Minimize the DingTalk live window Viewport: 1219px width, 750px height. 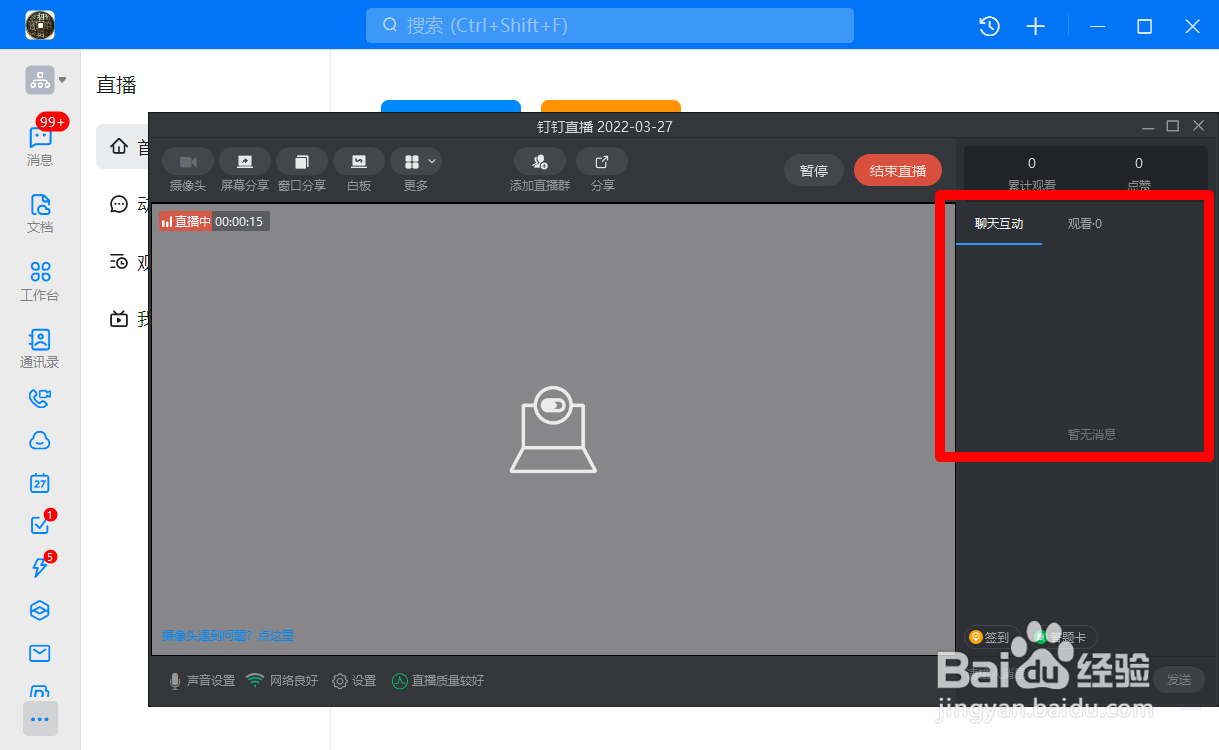pos(1148,126)
